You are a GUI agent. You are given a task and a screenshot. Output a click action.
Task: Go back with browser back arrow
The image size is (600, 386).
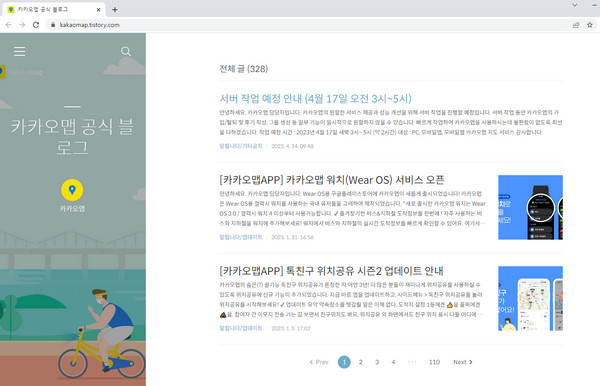(8, 25)
